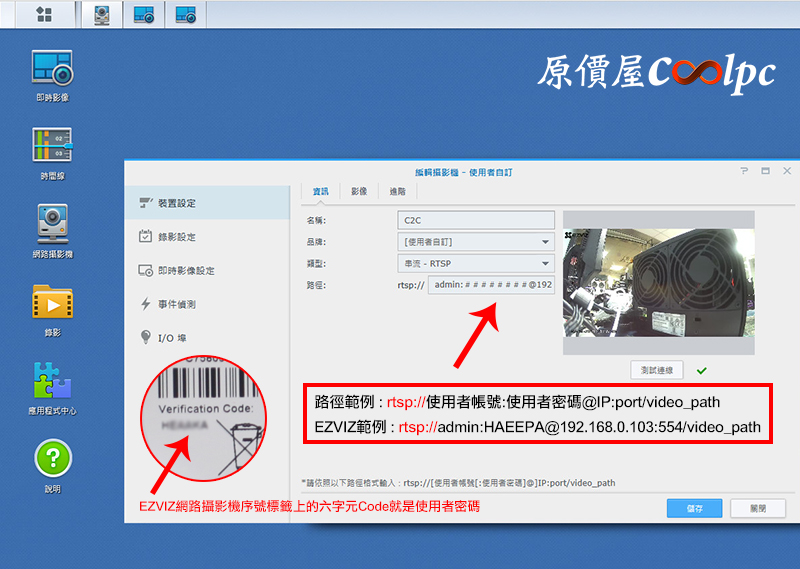The image size is (800, 569).
Task: Open the 類型 type dropdown showing 串流 - RTSP
Action: click(476, 264)
